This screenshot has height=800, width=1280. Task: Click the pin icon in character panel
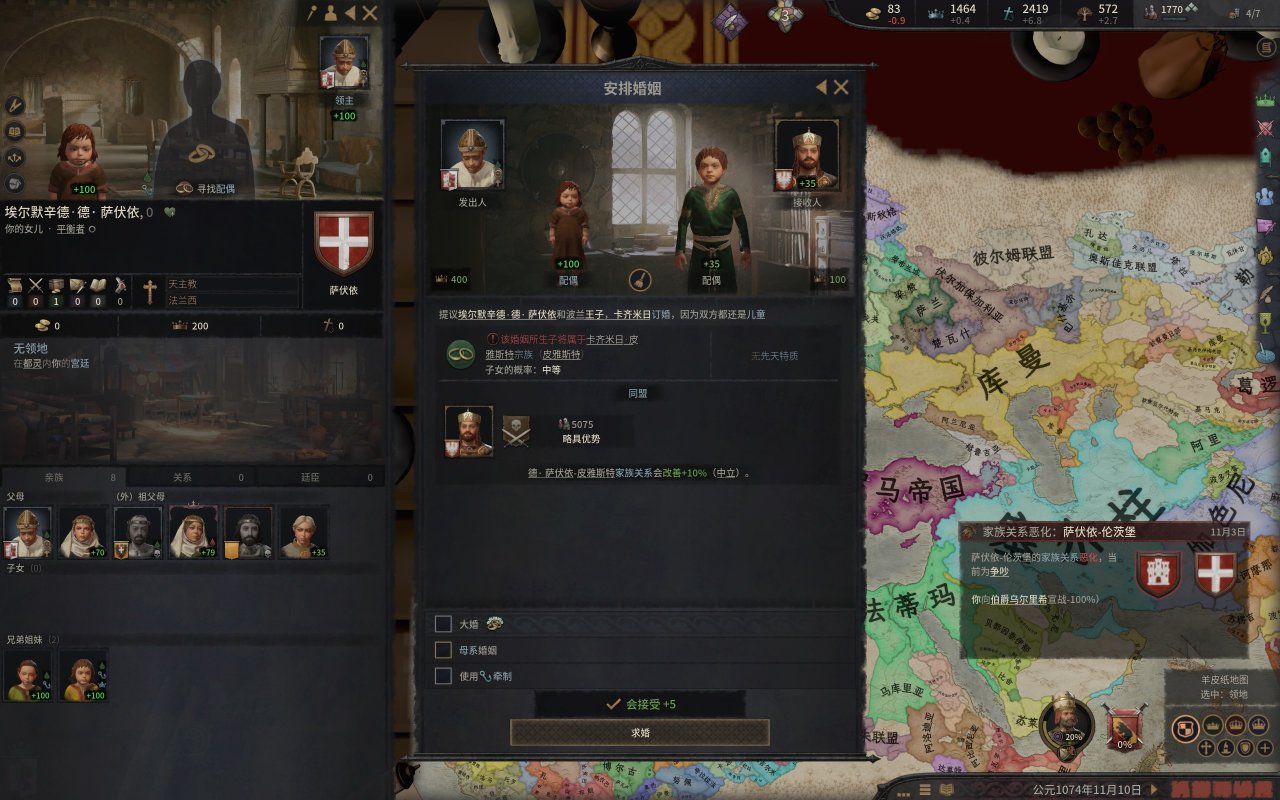(312, 13)
